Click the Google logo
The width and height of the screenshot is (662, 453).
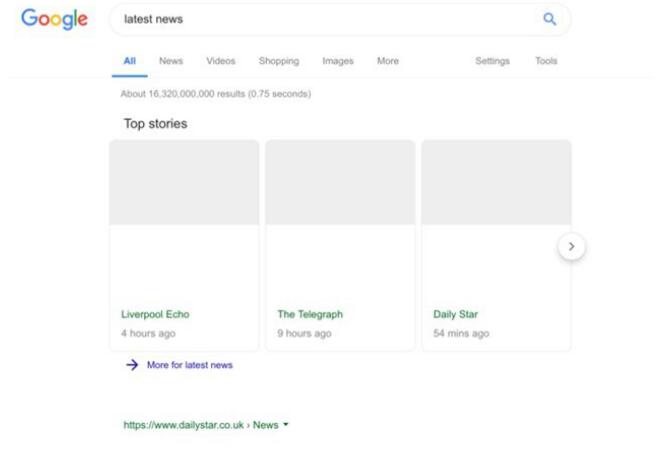tap(54, 19)
